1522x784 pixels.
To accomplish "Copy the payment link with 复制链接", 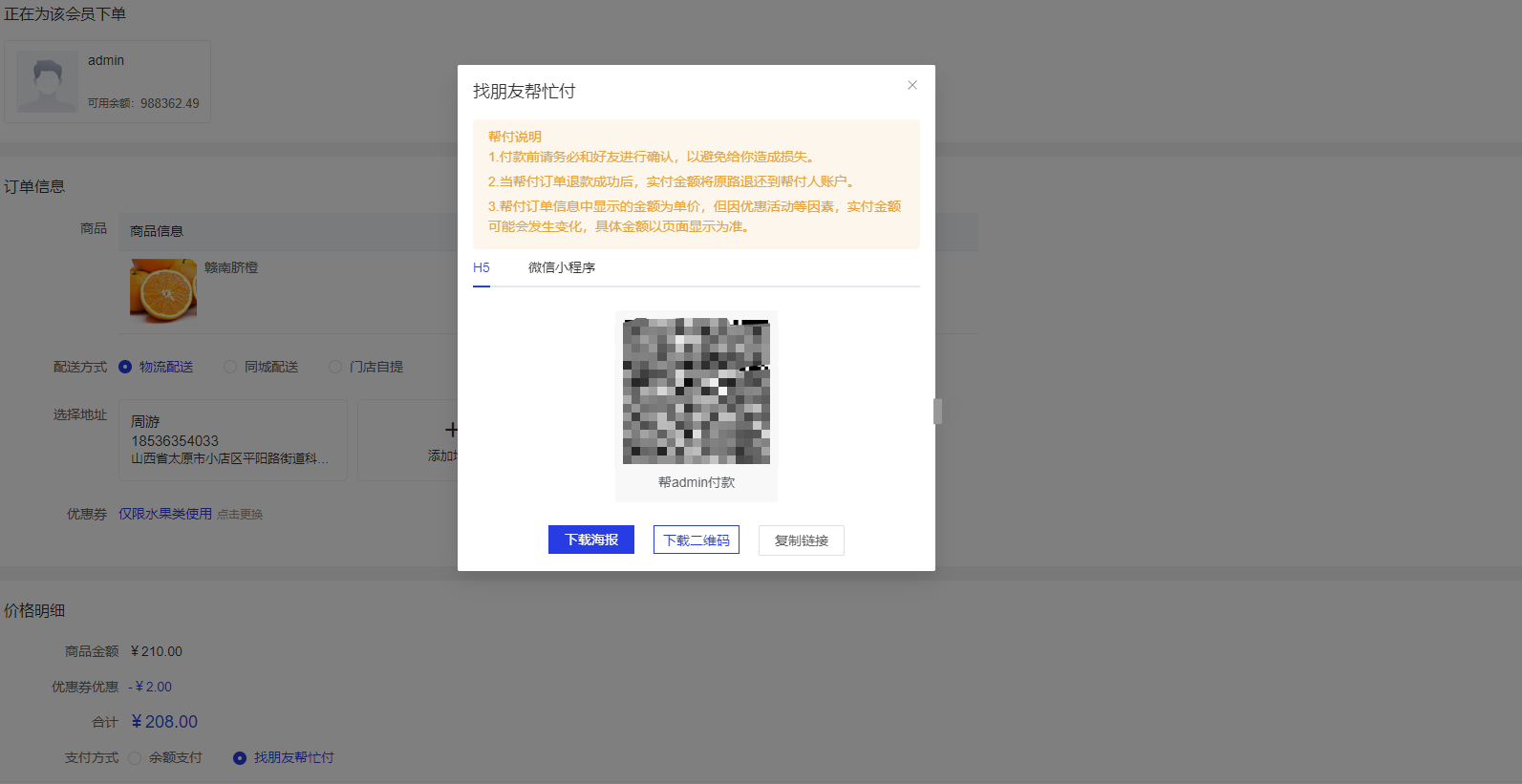I will coord(801,540).
